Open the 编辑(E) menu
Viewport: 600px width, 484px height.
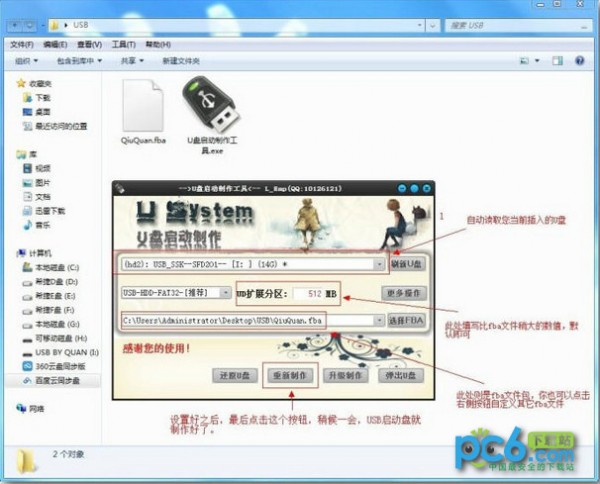(55, 45)
